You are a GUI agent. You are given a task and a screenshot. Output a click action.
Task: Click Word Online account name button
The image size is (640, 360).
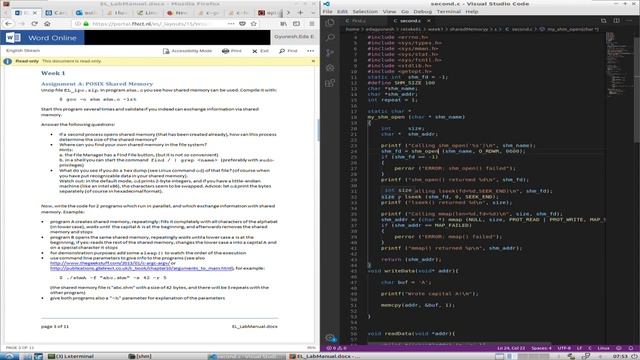click(x=294, y=37)
